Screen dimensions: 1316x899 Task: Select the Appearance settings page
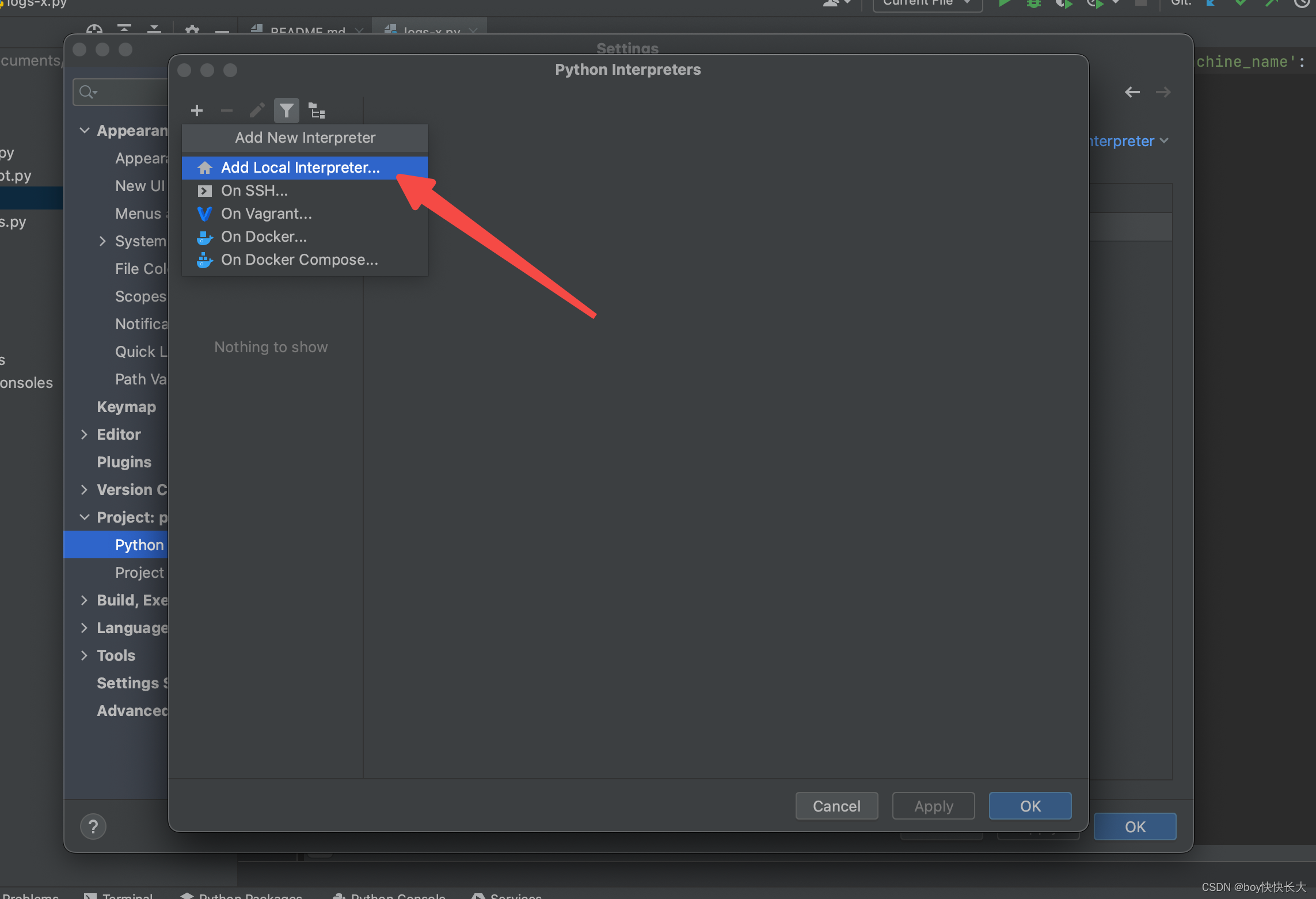tap(142, 158)
